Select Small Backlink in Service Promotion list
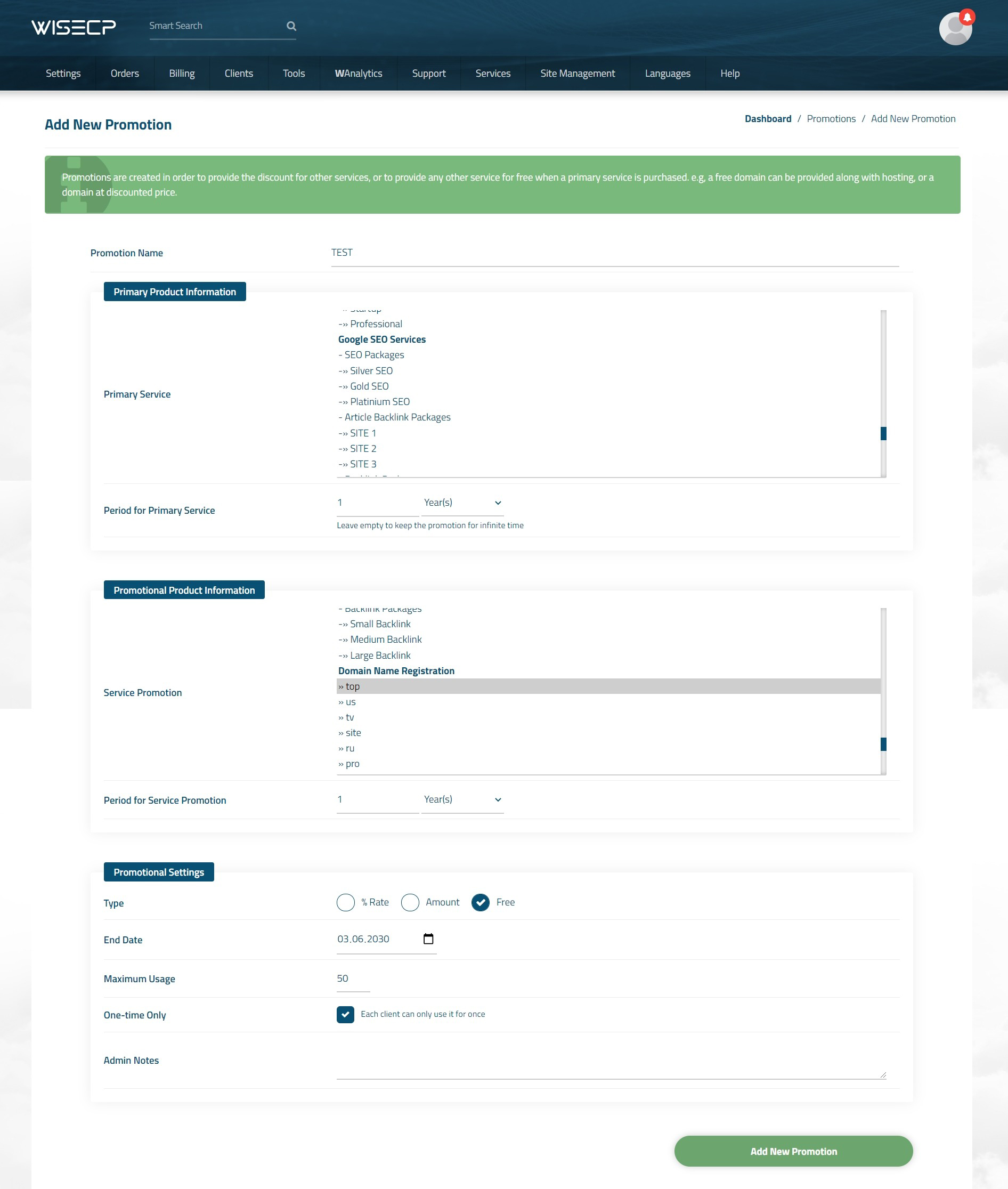1008x1189 pixels. 608,624
